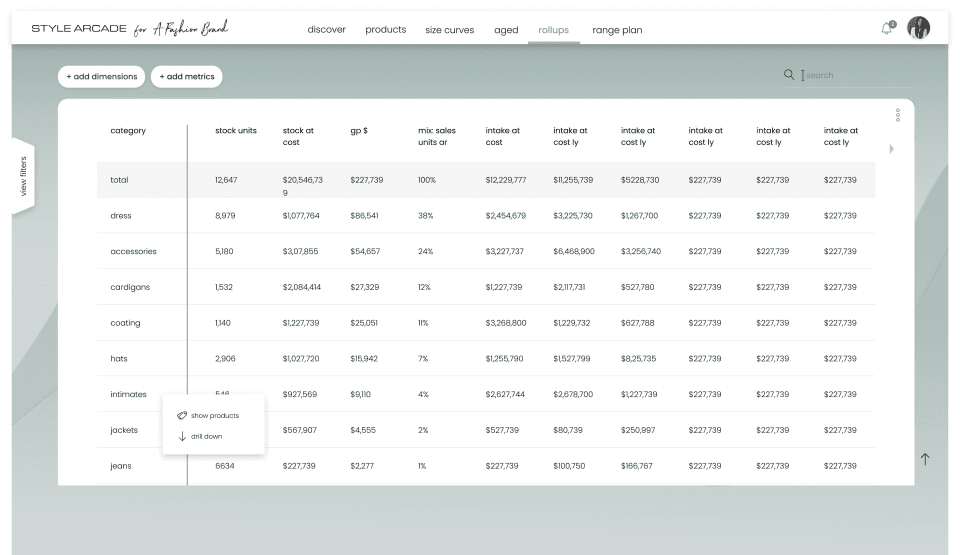Screen dimensions: 960x555
Task: Click cardigans mix value 12%
Action: coord(424,287)
